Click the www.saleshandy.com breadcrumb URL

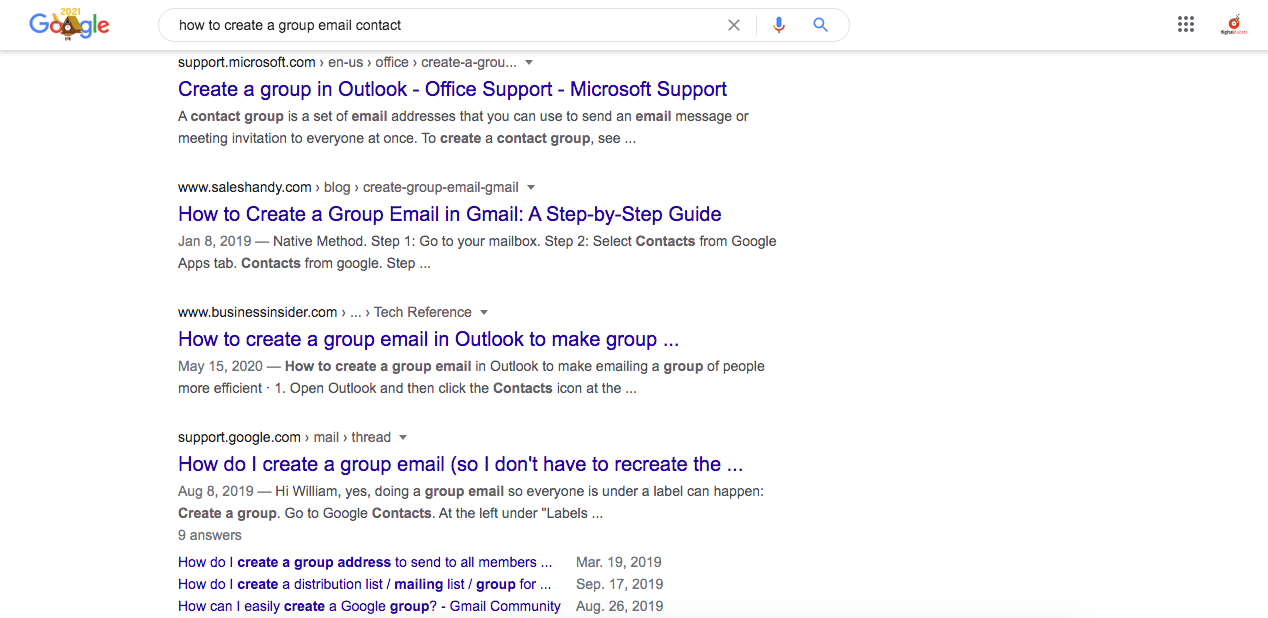[245, 187]
